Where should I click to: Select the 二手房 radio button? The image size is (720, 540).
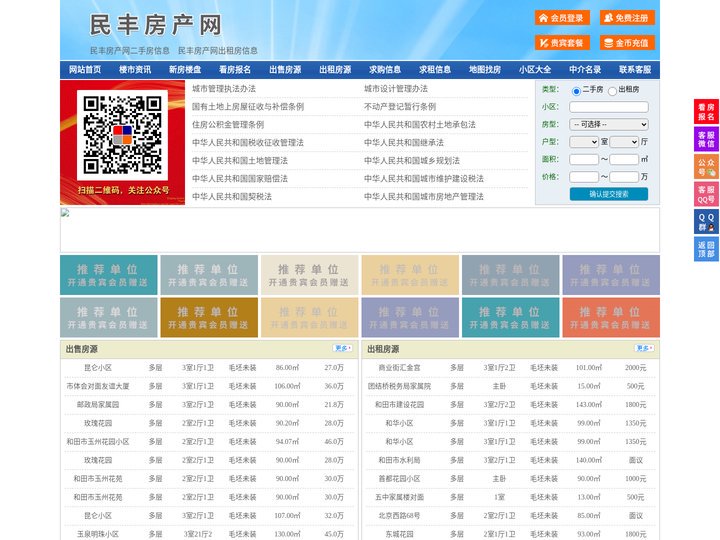coord(576,91)
